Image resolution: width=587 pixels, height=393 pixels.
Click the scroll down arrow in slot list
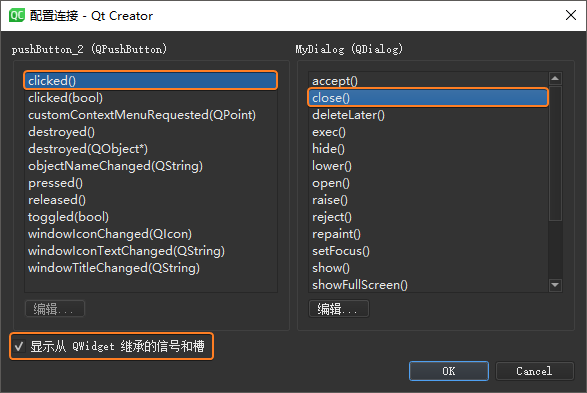[555, 285]
